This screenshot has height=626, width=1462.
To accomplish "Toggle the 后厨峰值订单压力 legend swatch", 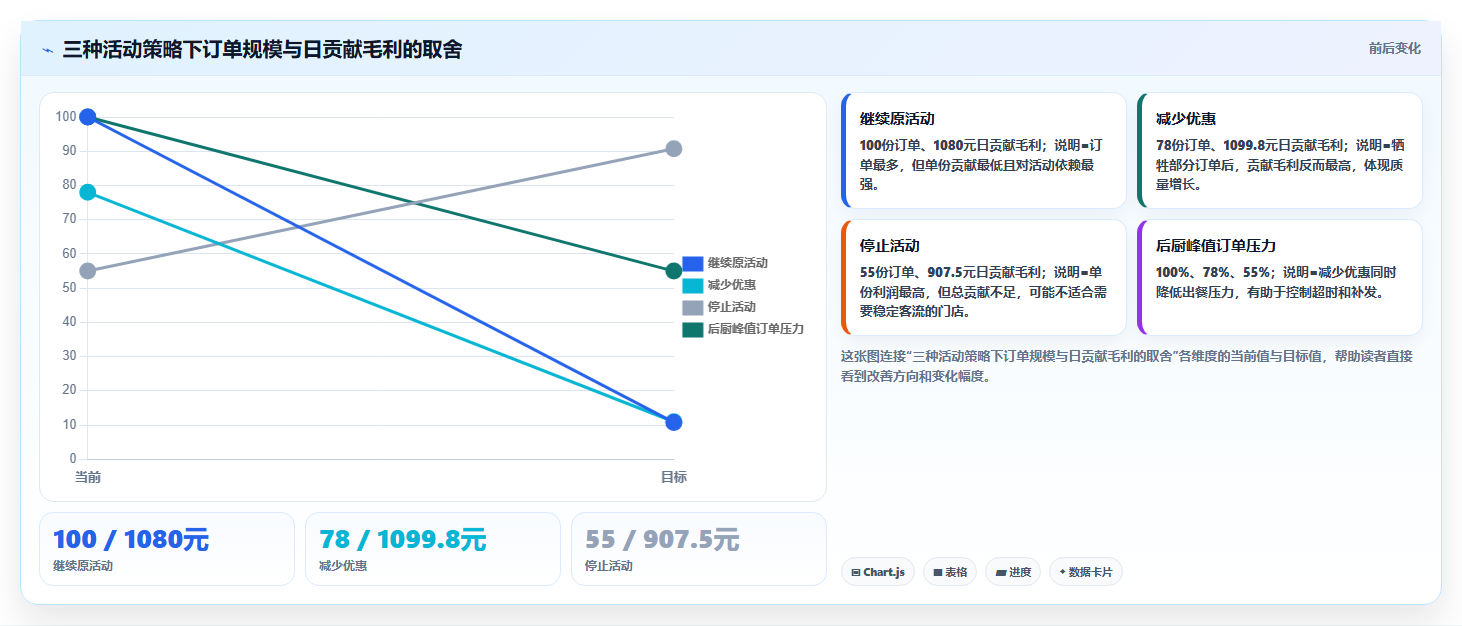I will pos(693,329).
